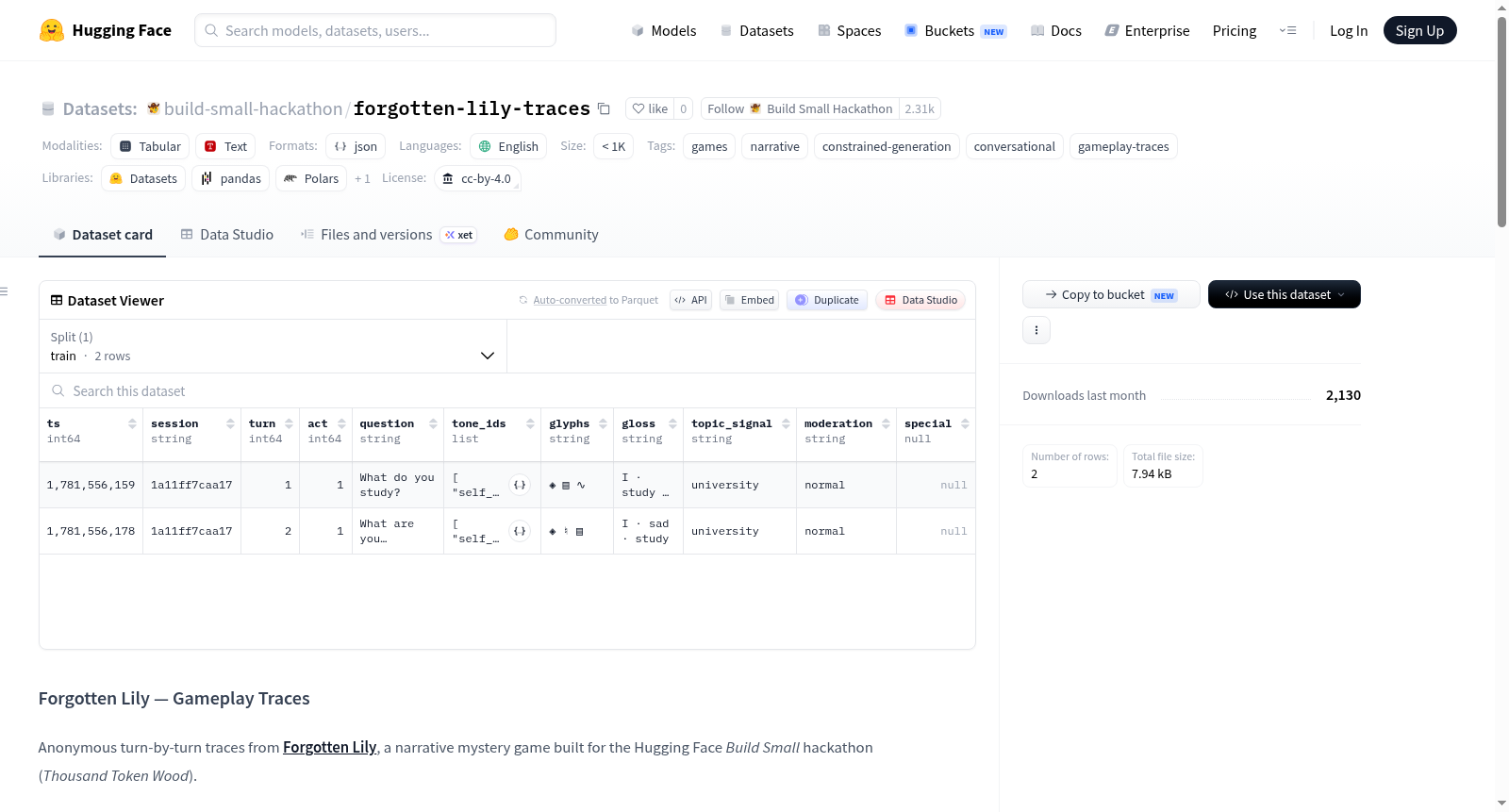Click the pandas library tag
The height and width of the screenshot is (812, 1509).
tap(231, 178)
